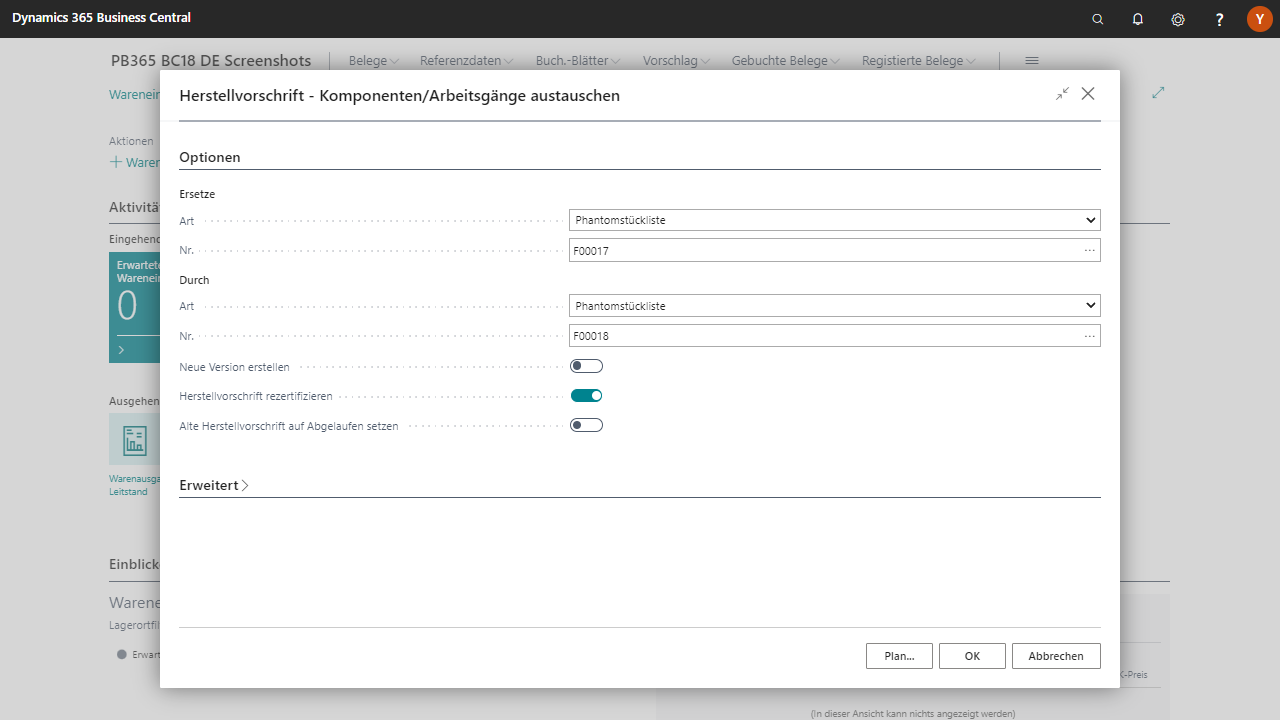
Task: Click the PB365 BC18 DE Screenshots title
Action: (211, 61)
